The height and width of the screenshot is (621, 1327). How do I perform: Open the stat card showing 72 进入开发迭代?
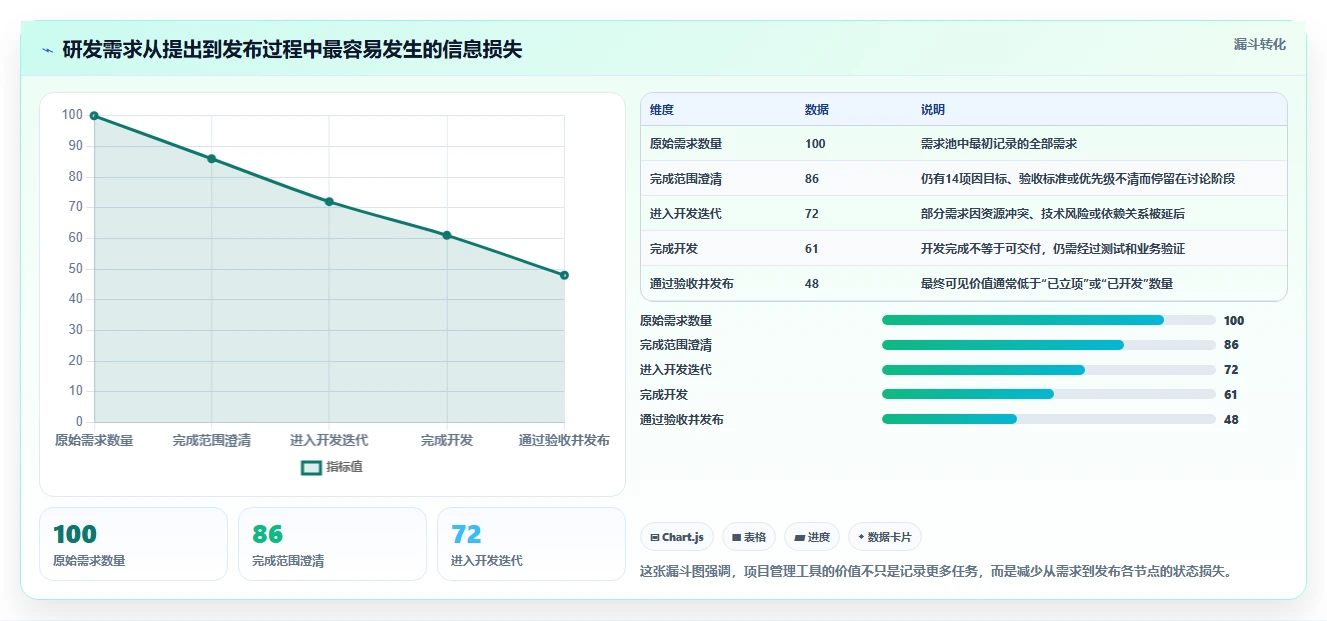[x=531, y=544]
